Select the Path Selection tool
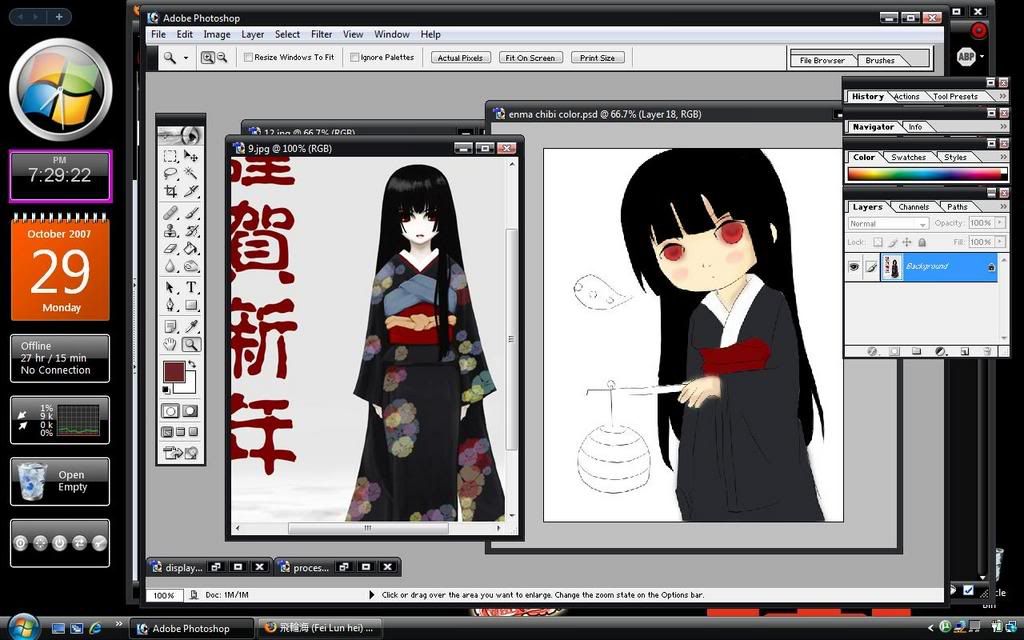Screen dimensions: 1024x640 click(170, 287)
